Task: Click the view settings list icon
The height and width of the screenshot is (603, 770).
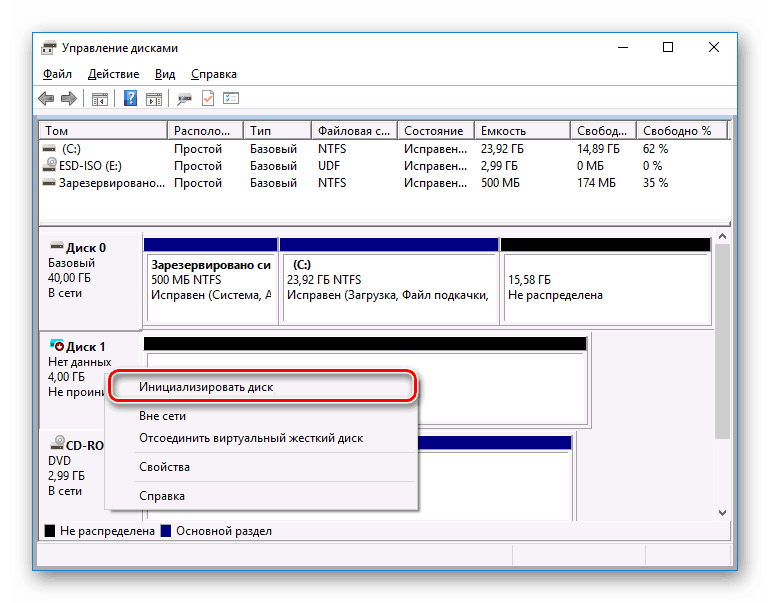Action: click(231, 98)
